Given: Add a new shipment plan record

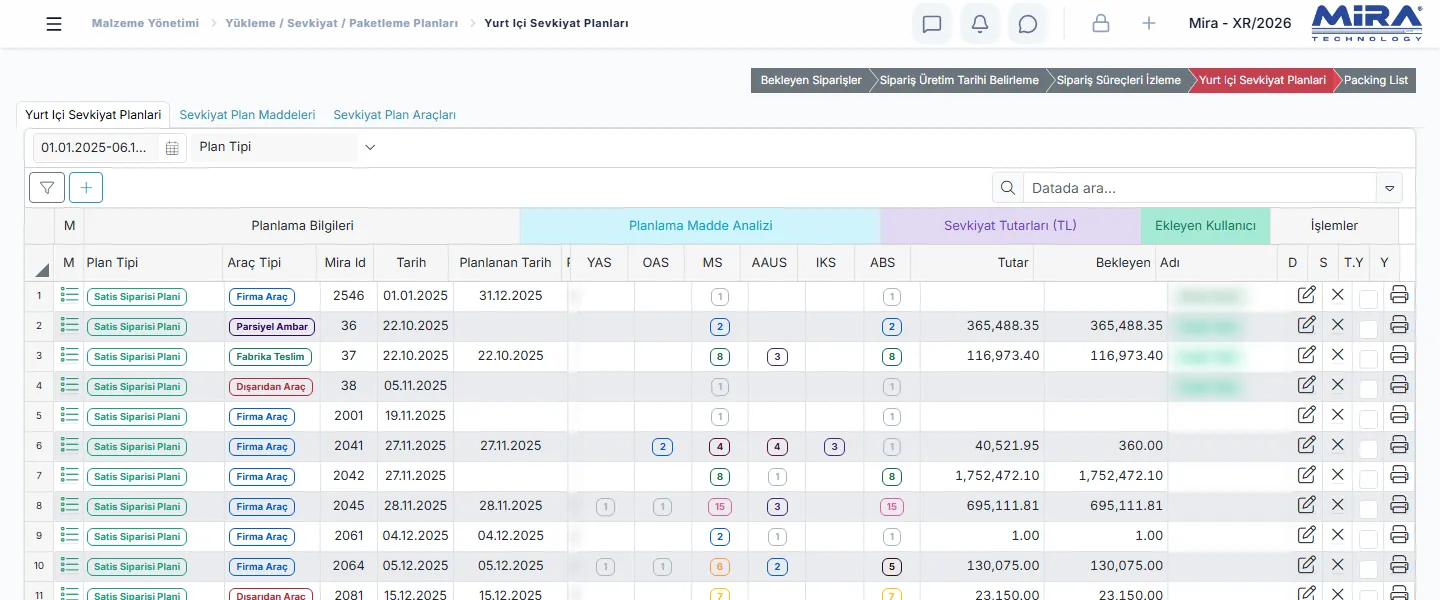Looking at the screenshot, I should tap(86, 187).
